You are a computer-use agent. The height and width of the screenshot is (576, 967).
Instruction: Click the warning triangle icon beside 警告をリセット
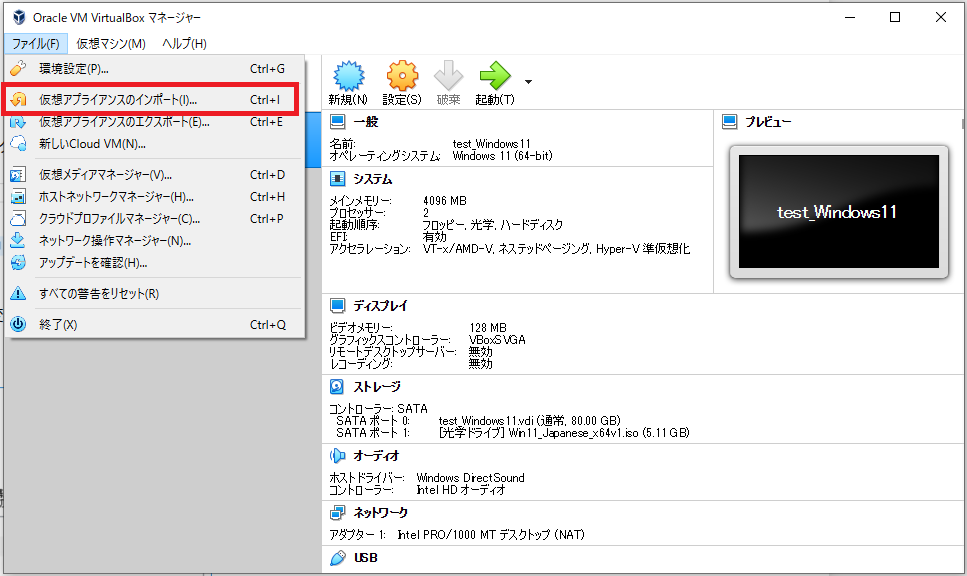tap(19, 294)
